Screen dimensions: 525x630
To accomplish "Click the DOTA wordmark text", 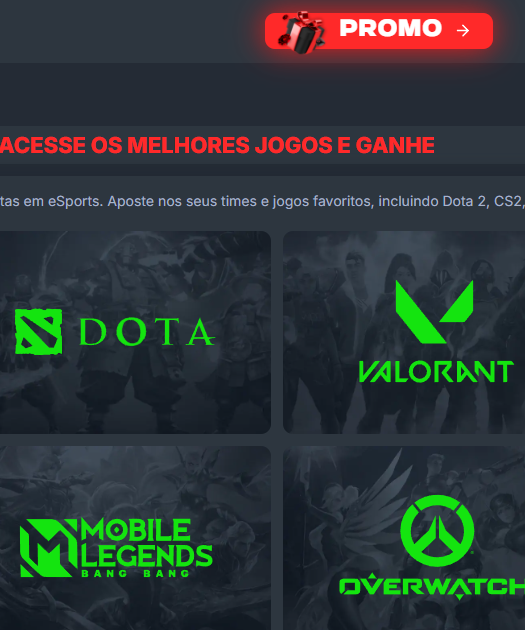I will [147, 332].
